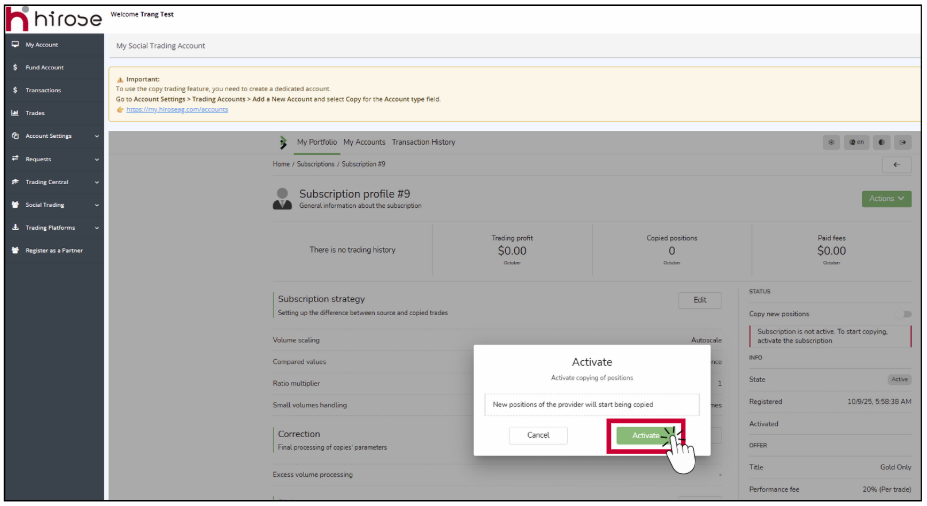Toggle the Copy new positions switch

tap(905, 314)
